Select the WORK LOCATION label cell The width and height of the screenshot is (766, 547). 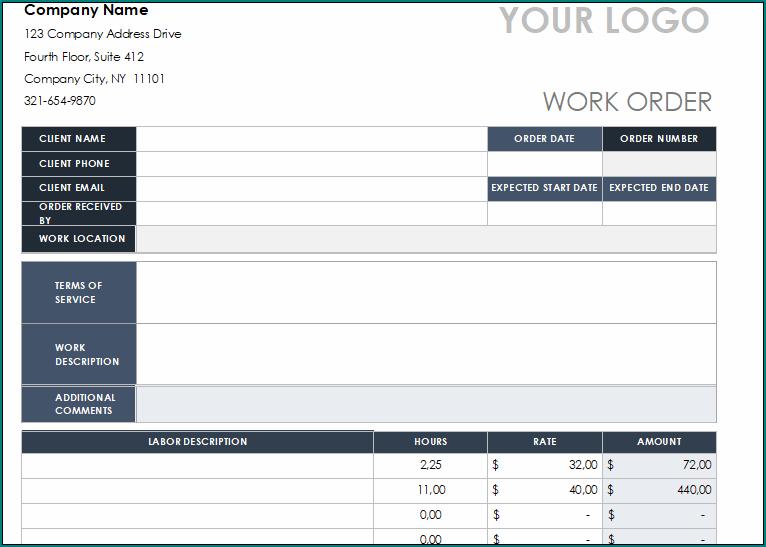point(79,239)
